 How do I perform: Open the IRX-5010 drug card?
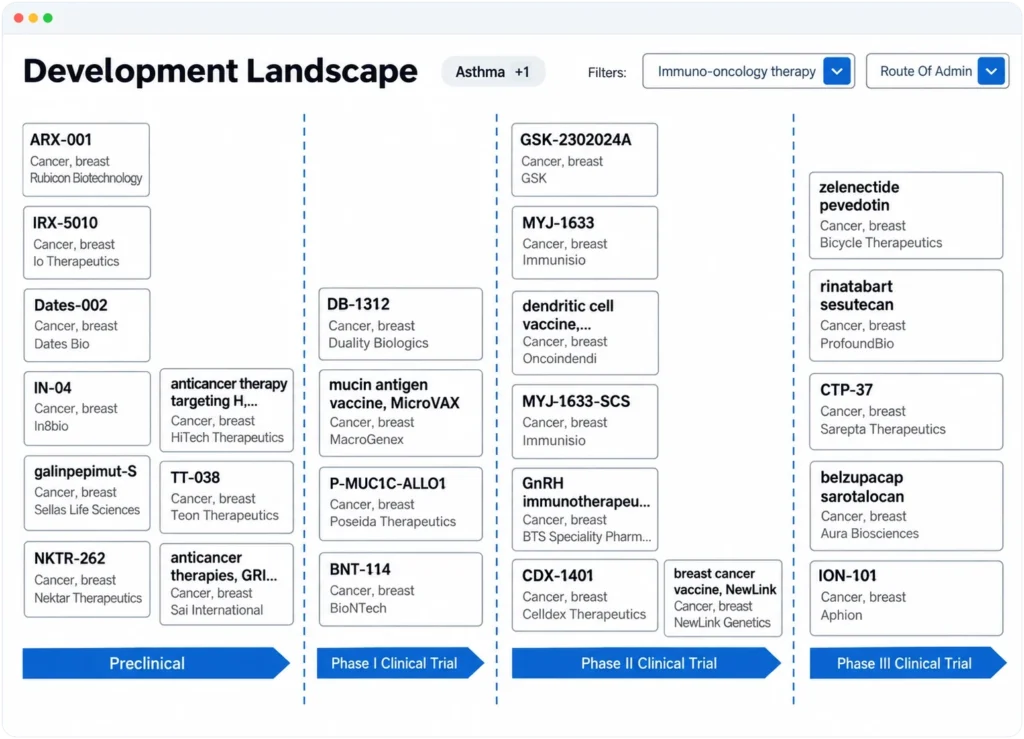87,242
